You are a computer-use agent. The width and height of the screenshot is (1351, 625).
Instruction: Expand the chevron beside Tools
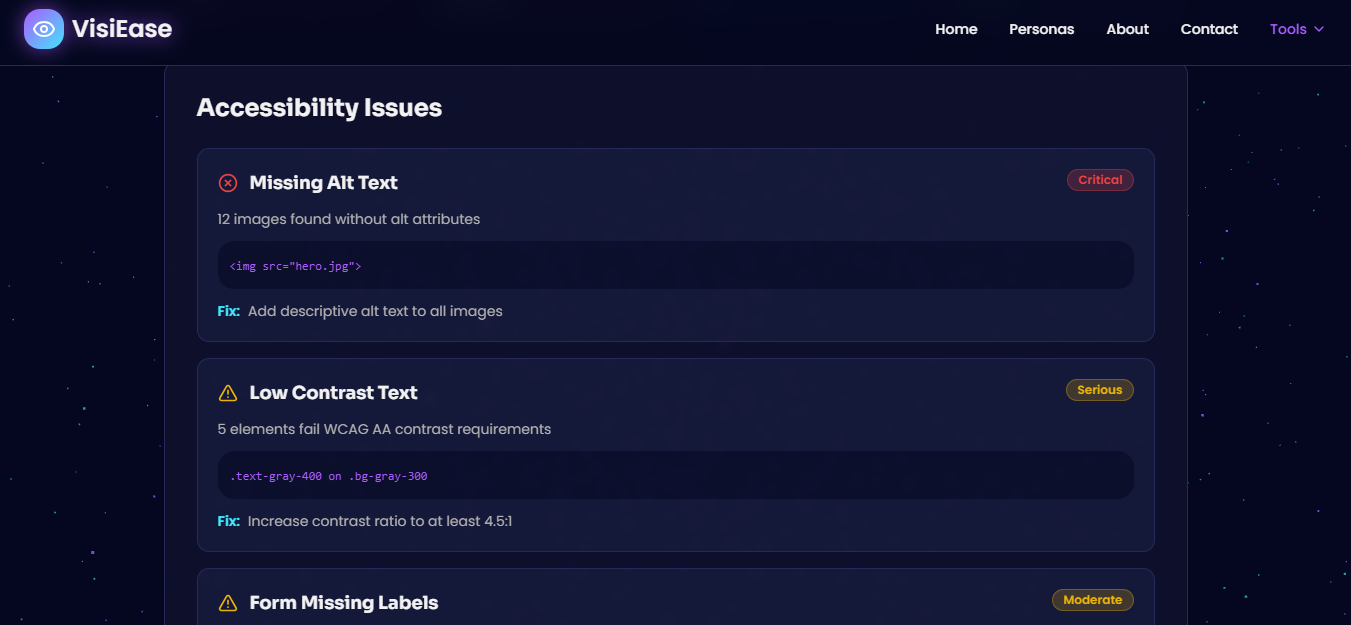pyautogui.click(x=1319, y=29)
